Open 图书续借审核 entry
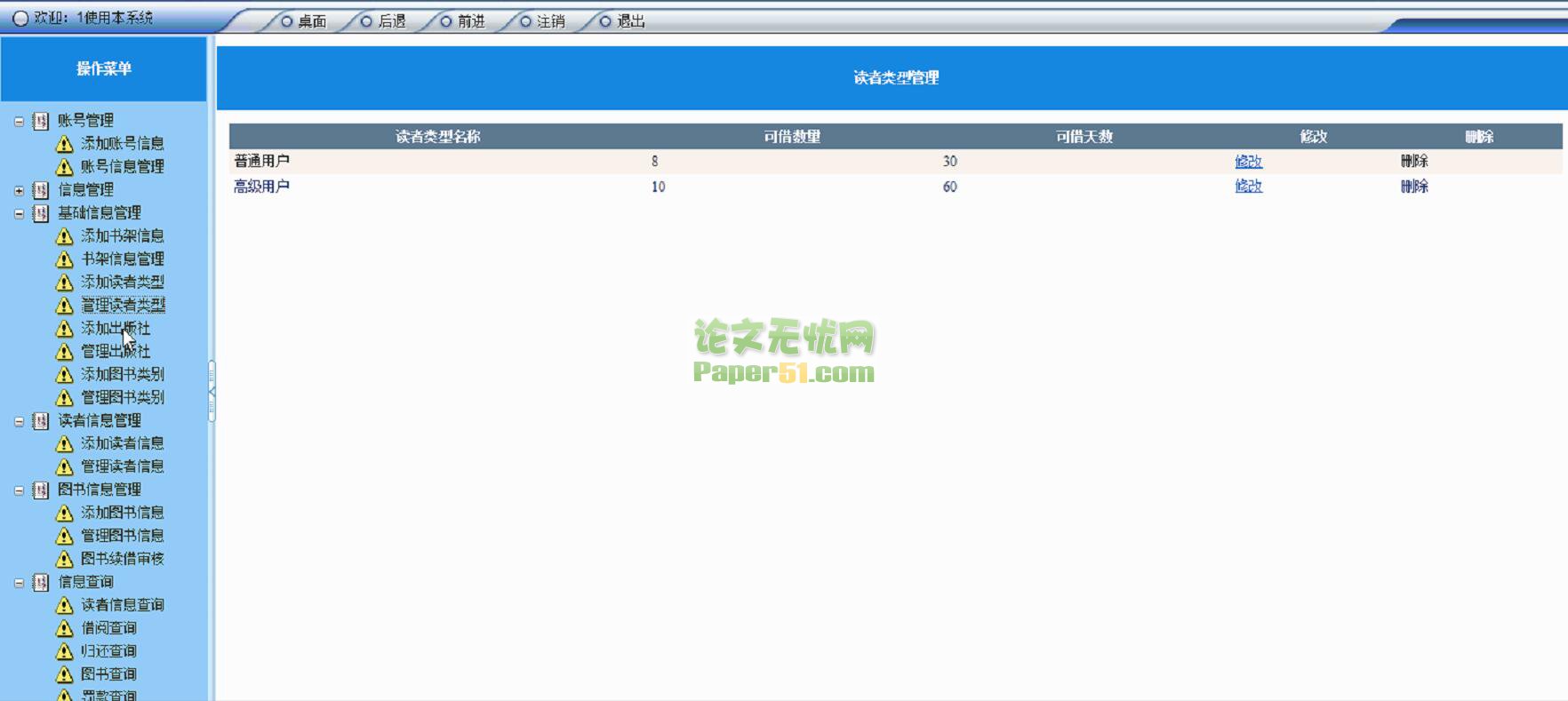Viewport: 1568px width, 701px height. (123, 558)
